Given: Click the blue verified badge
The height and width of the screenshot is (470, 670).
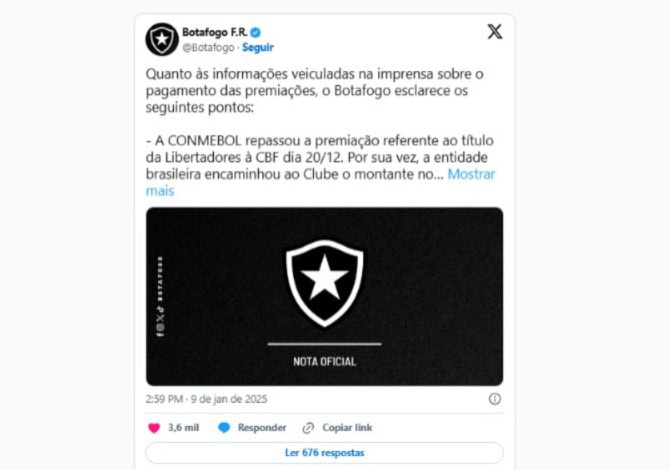Looking at the screenshot, I should click(256, 32).
